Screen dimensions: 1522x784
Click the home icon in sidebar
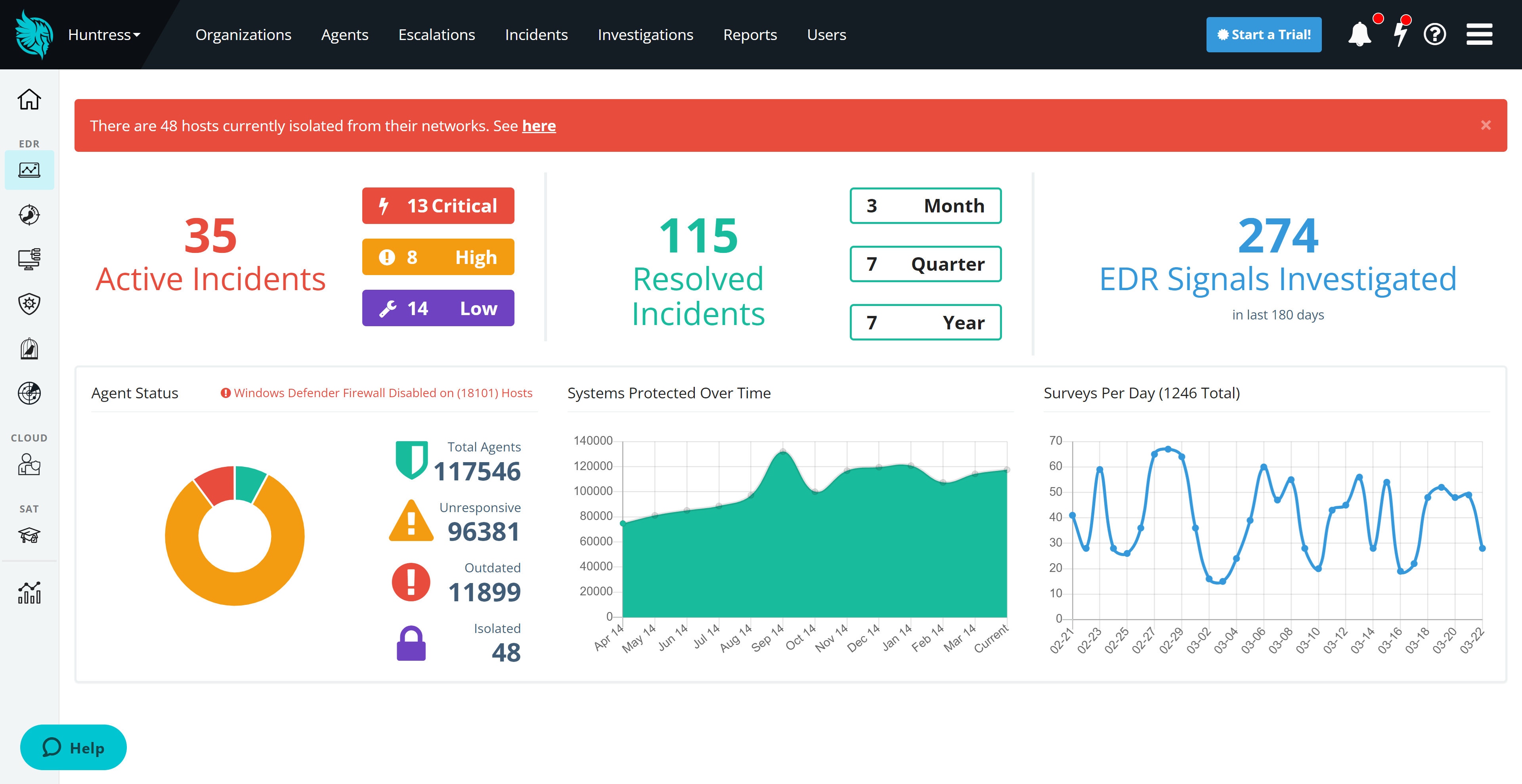[29, 99]
